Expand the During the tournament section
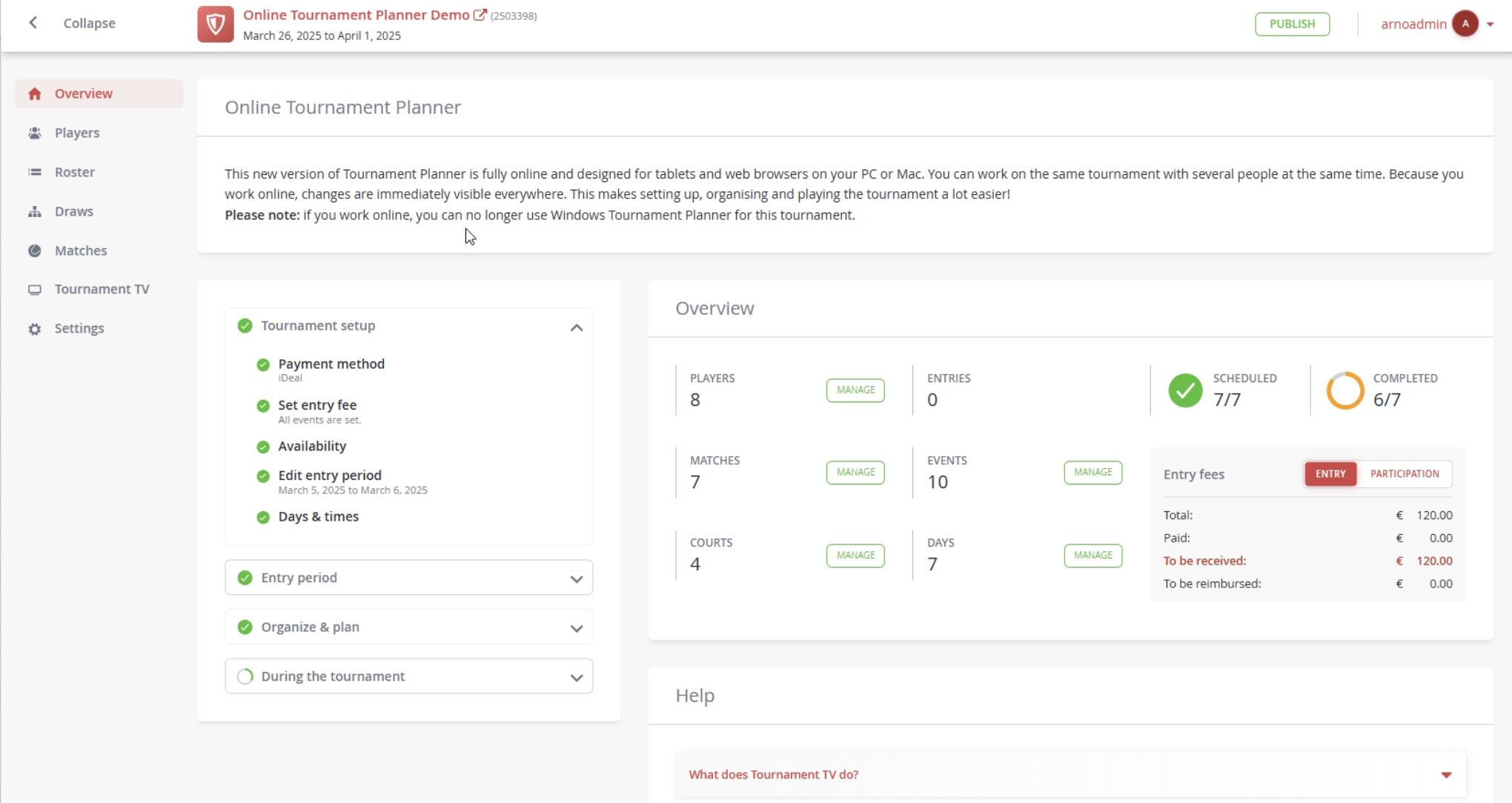The image size is (1512, 803). click(x=576, y=677)
